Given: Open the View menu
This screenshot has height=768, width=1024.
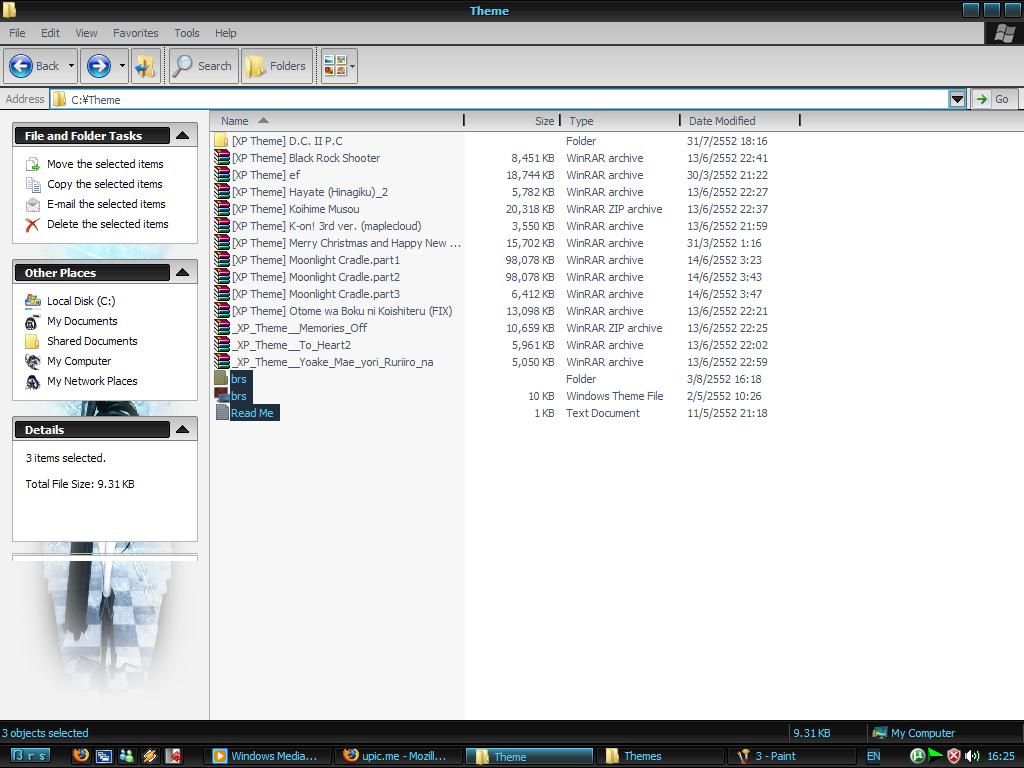Looking at the screenshot, I should point(86,33).
